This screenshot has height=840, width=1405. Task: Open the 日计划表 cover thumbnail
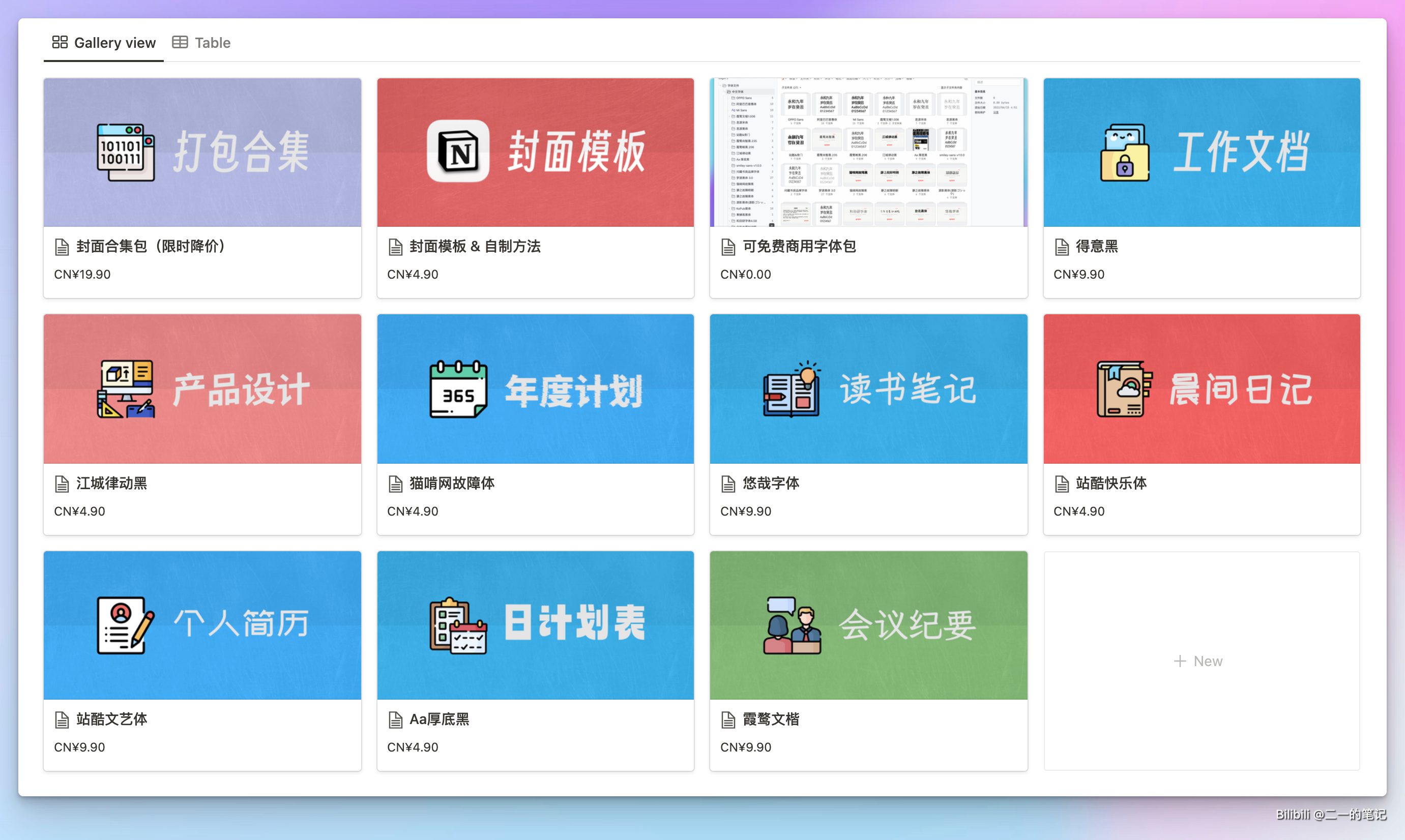[x=535, y=625]
